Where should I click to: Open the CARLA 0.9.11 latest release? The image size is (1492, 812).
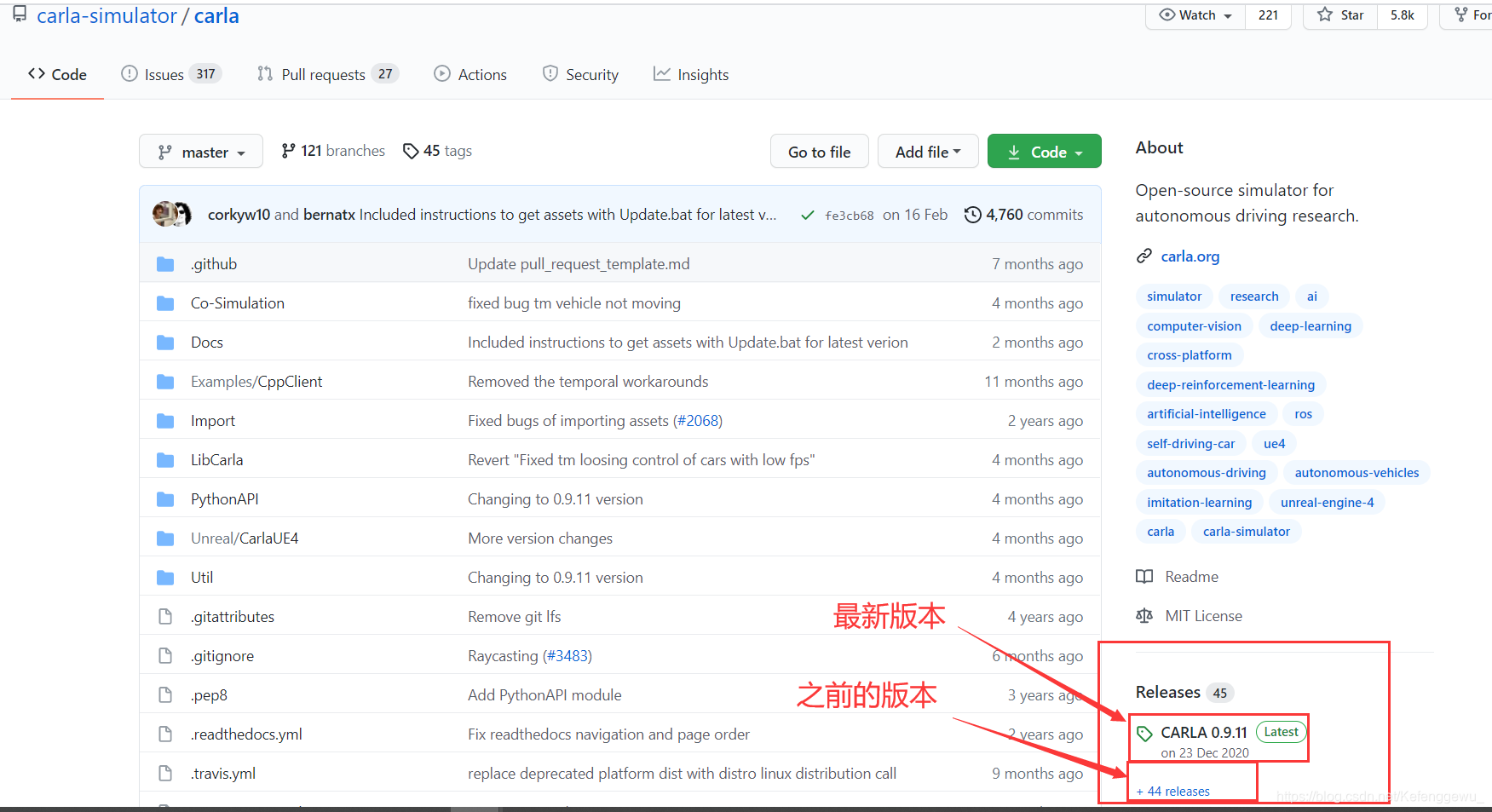tap(1204, 733)
